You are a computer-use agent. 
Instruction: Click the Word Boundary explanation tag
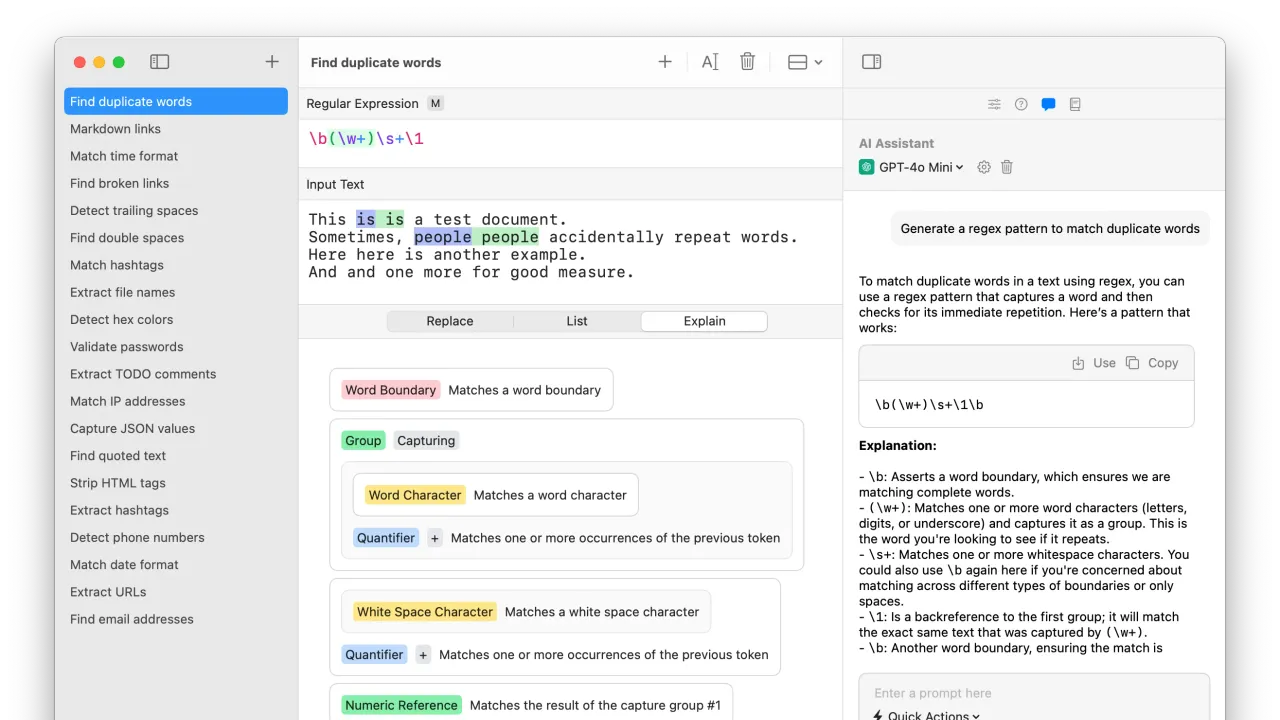click(391, 390)
